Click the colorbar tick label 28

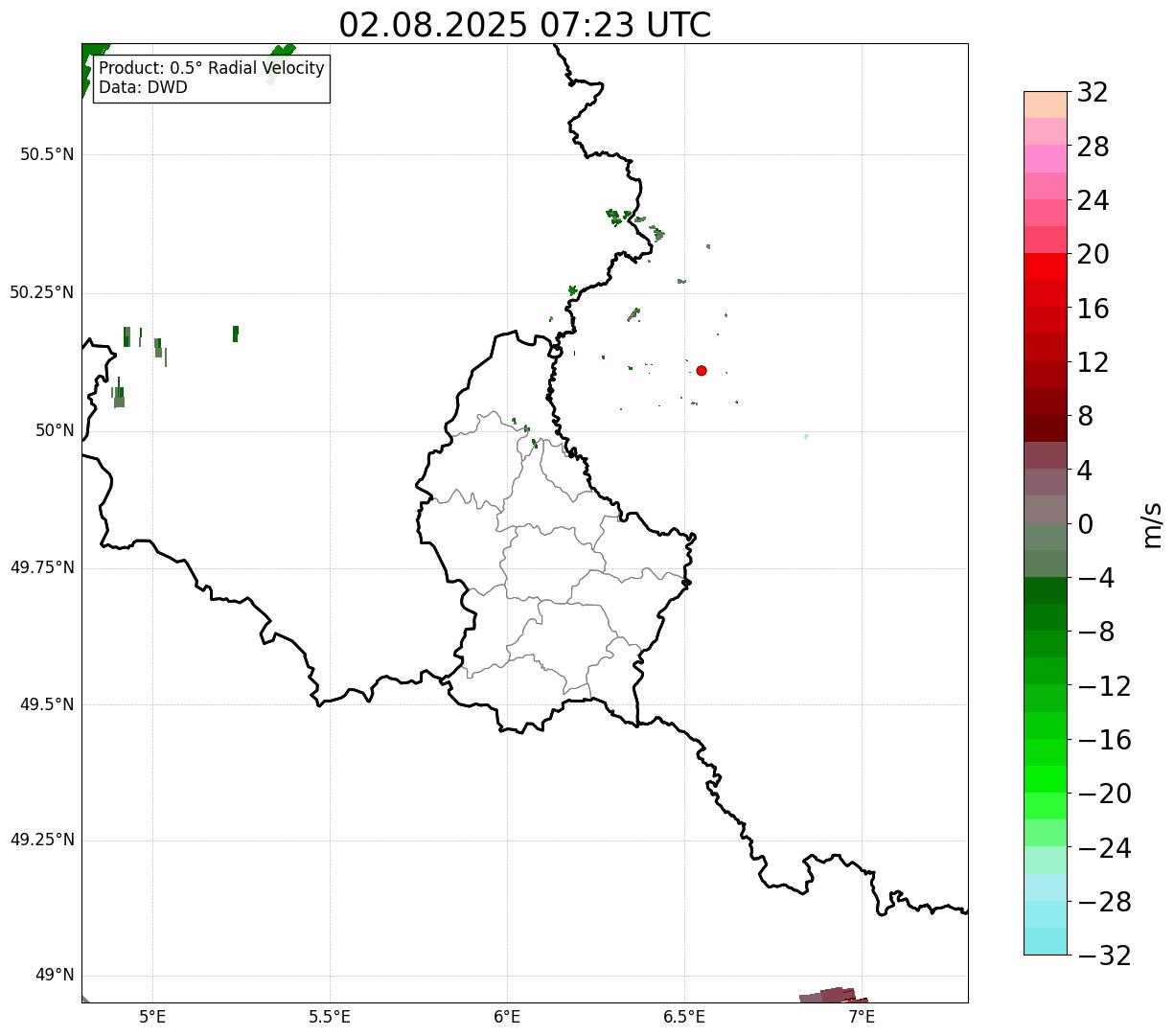coord(1093,147)
